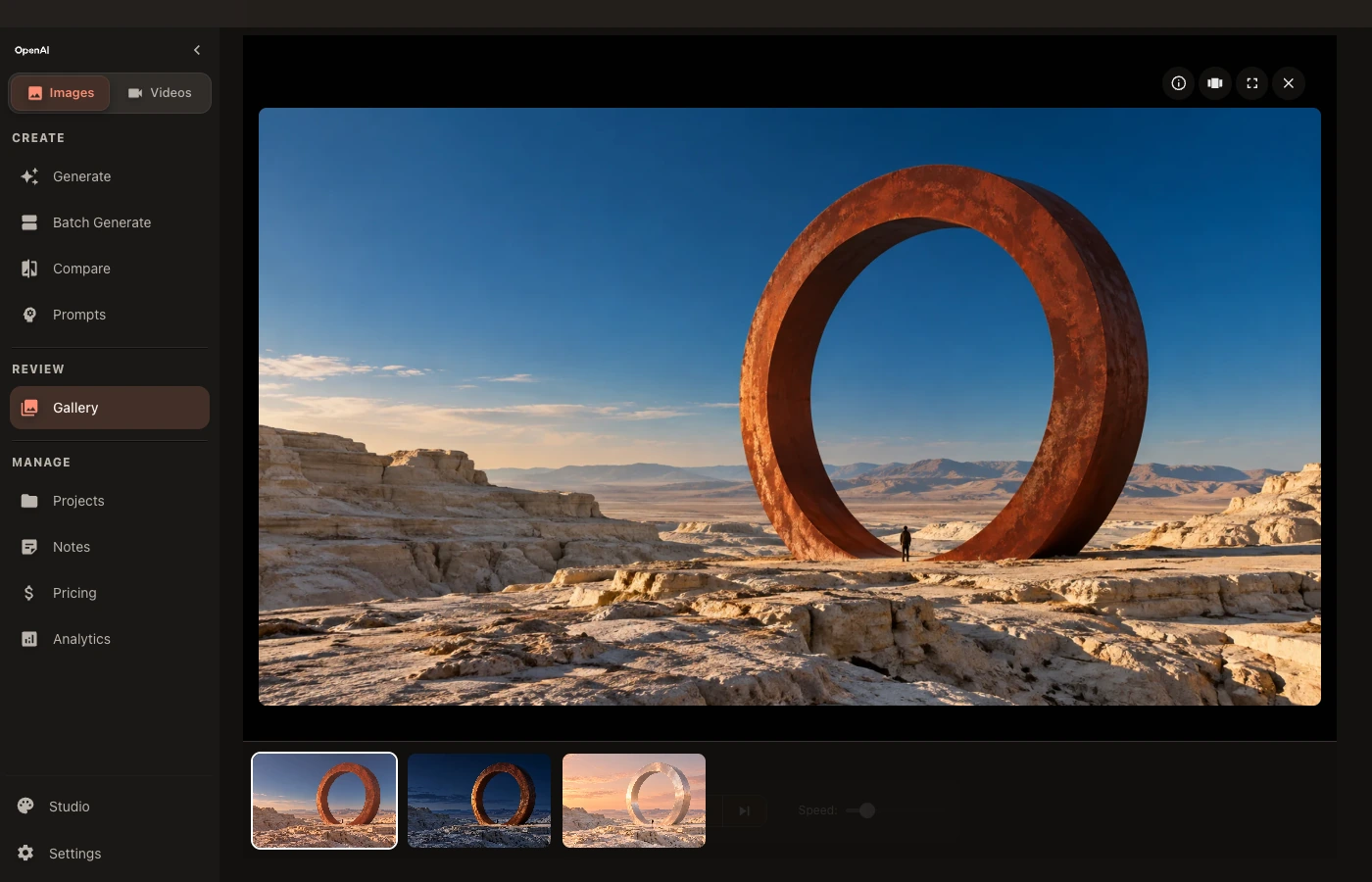
Task: Select Gallery in the Review section
Action: coord(110,408)
